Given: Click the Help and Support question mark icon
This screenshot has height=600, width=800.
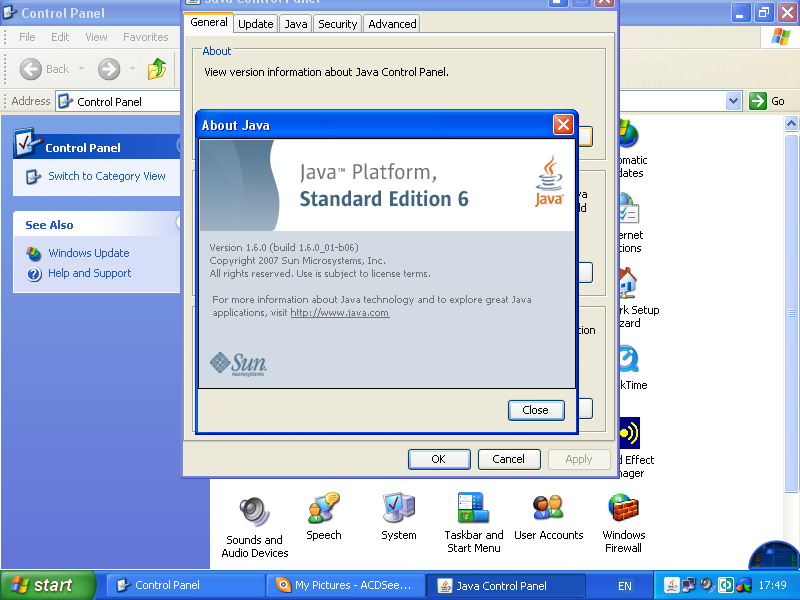Looking at the screenshot, I should click(x=34, y=274).
